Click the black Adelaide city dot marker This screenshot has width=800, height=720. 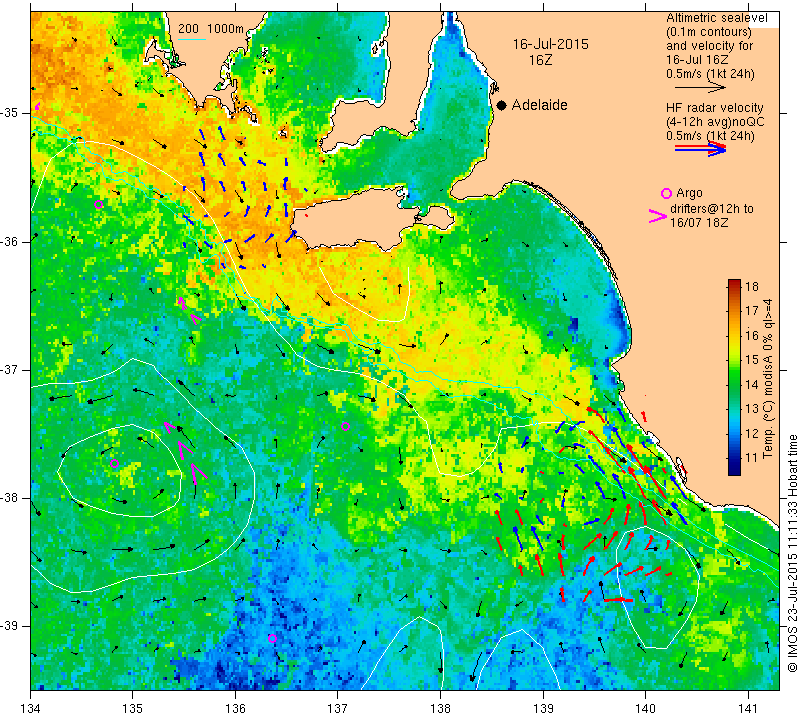(x=502, y=105)
